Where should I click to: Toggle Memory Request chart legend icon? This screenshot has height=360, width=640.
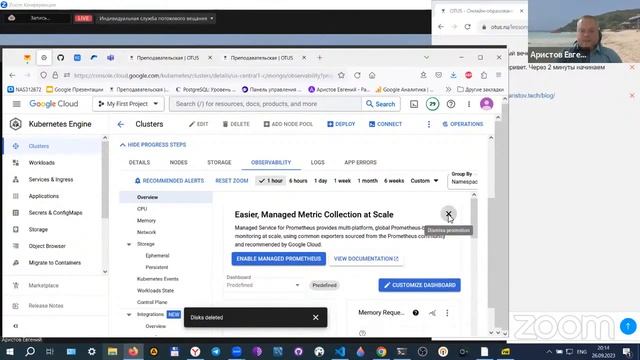[x=432, y=313]
